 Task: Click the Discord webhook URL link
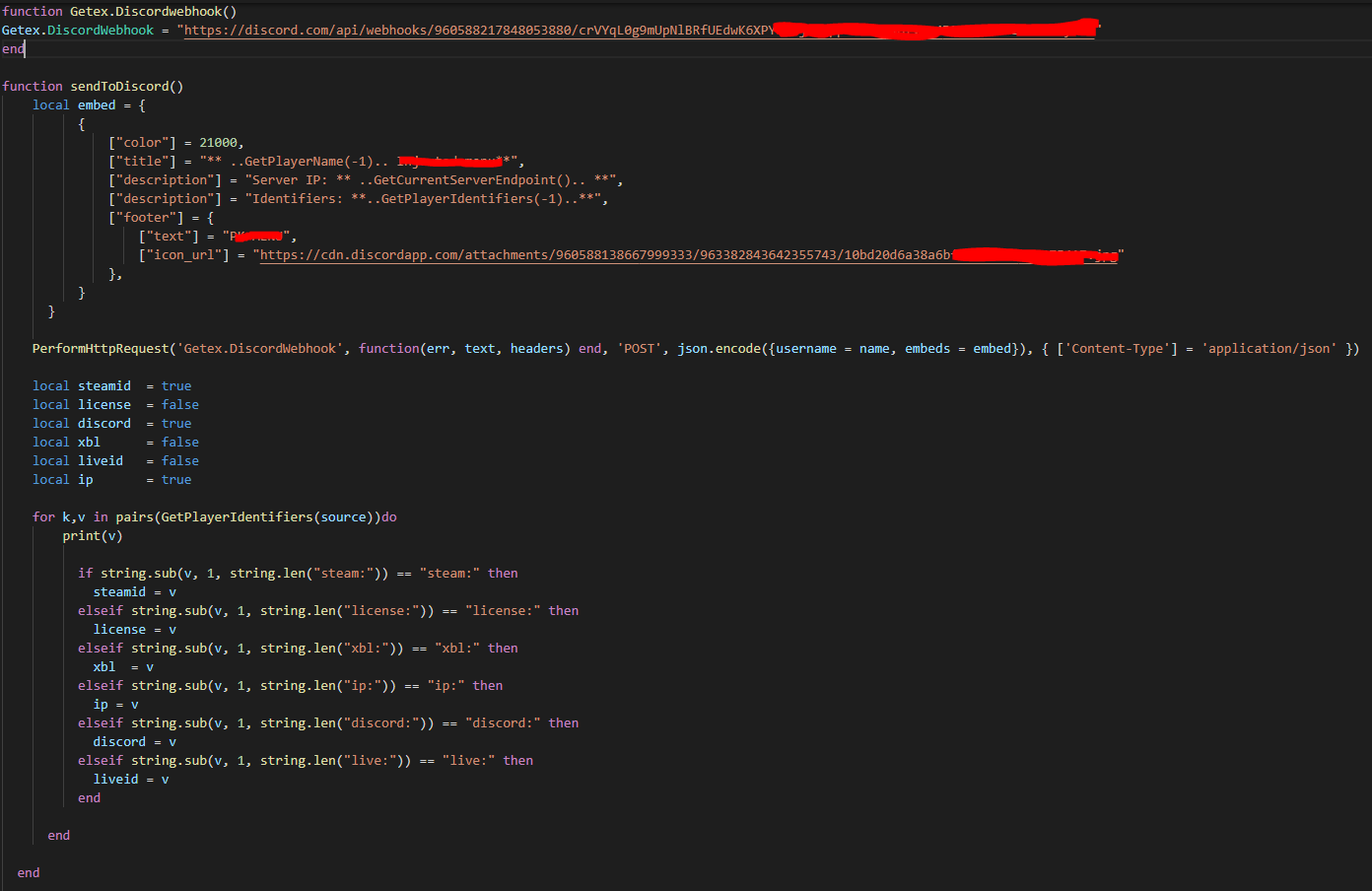640,31
